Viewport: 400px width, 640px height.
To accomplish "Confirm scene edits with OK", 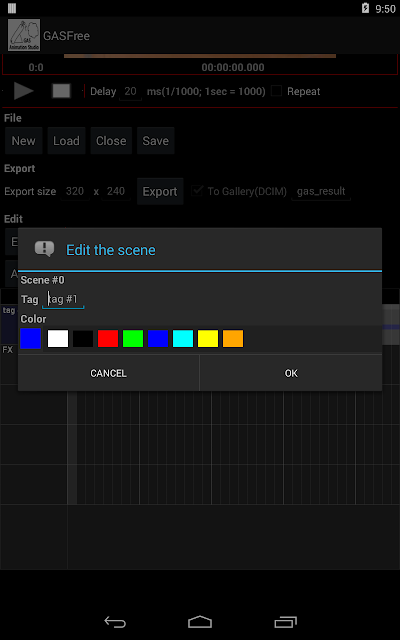I will coord(291,373).
